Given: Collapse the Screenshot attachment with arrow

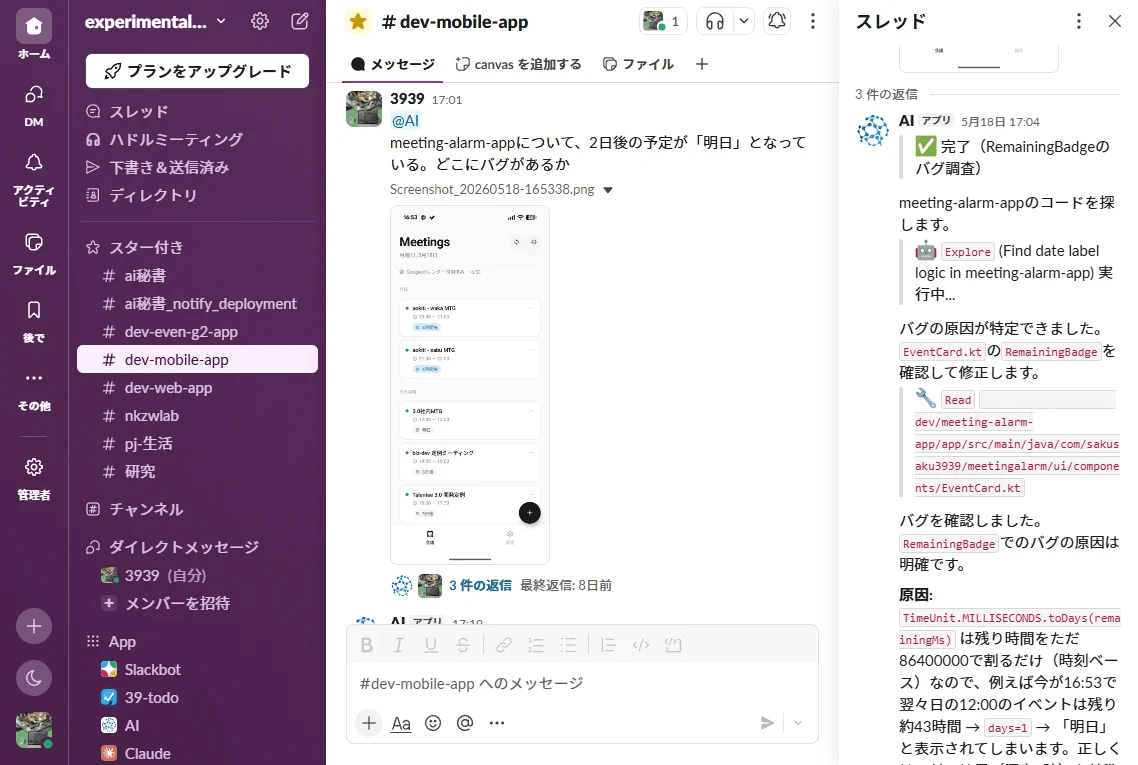Looking at the screenshot, I should point(608,190).
